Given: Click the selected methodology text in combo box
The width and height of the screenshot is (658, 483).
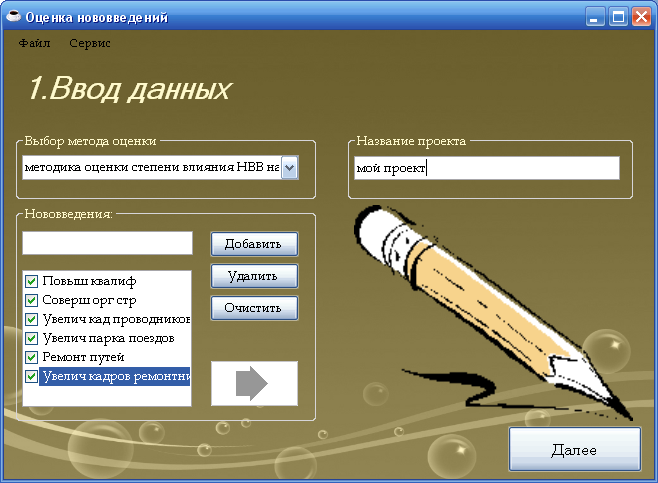Looking at the screenshot, I should [151, 167].
